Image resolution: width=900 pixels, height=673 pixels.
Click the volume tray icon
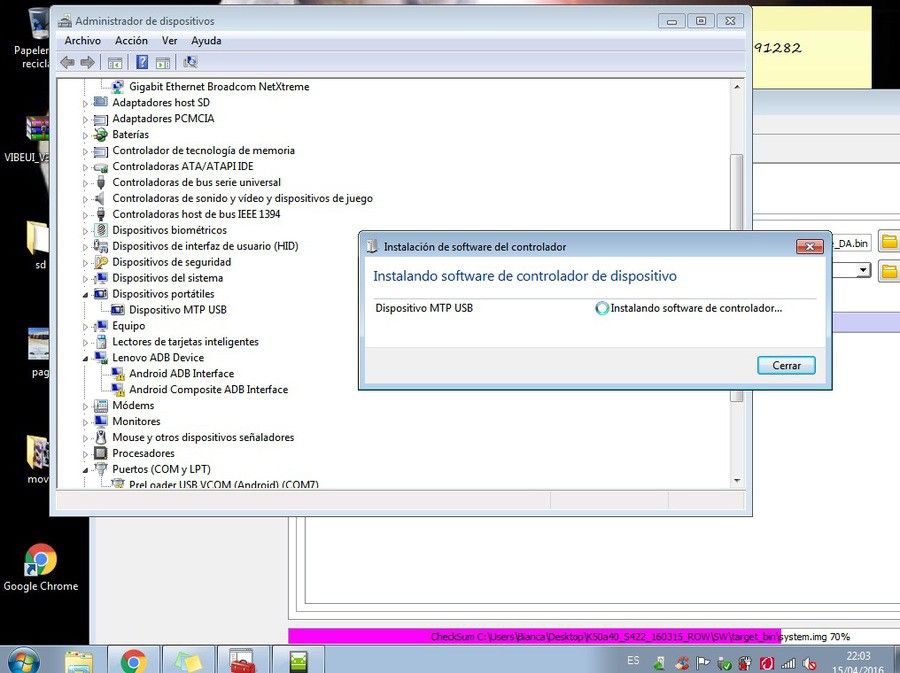click(x=810, y=664)
